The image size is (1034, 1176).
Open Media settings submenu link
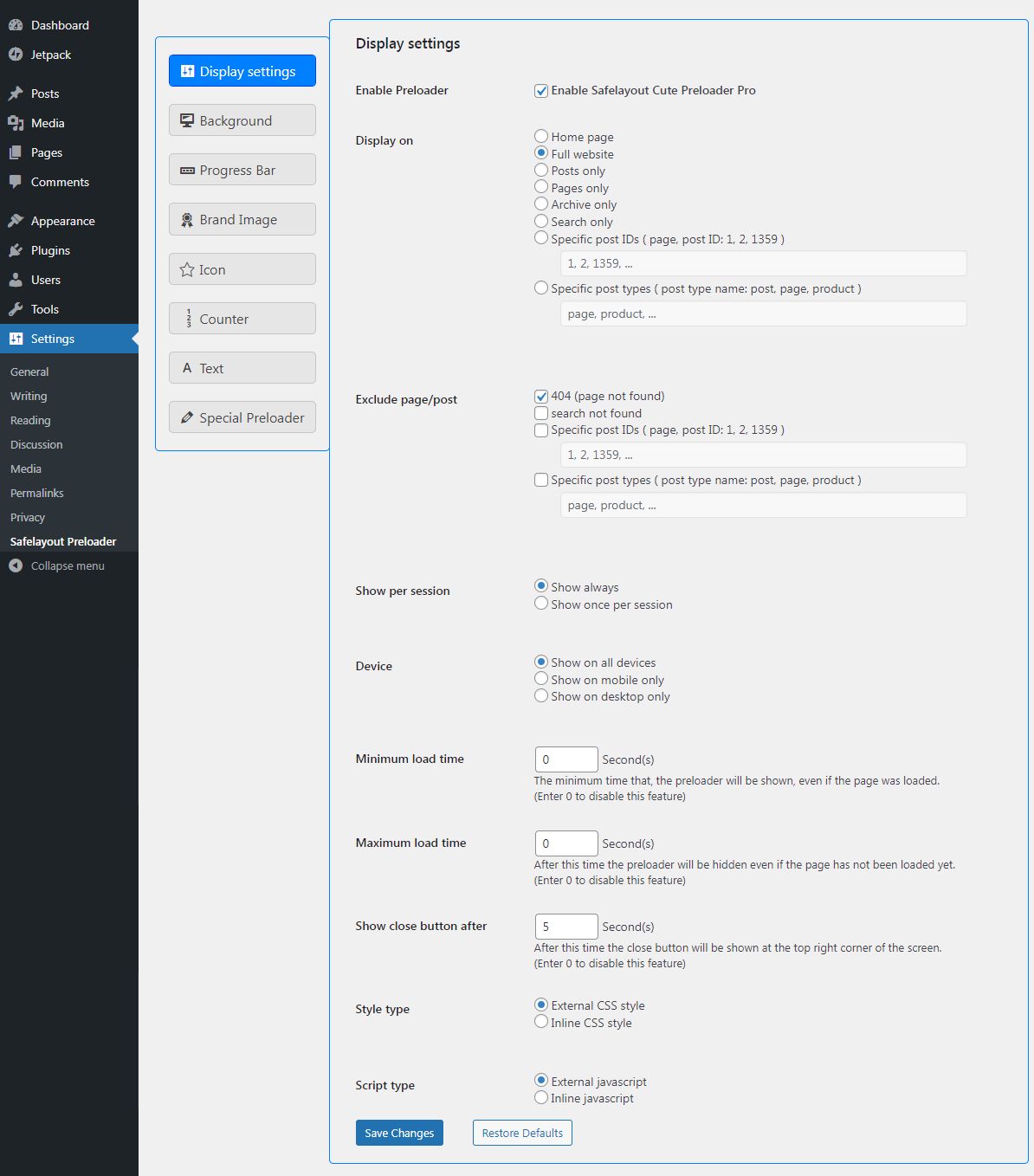coord(26,468)
